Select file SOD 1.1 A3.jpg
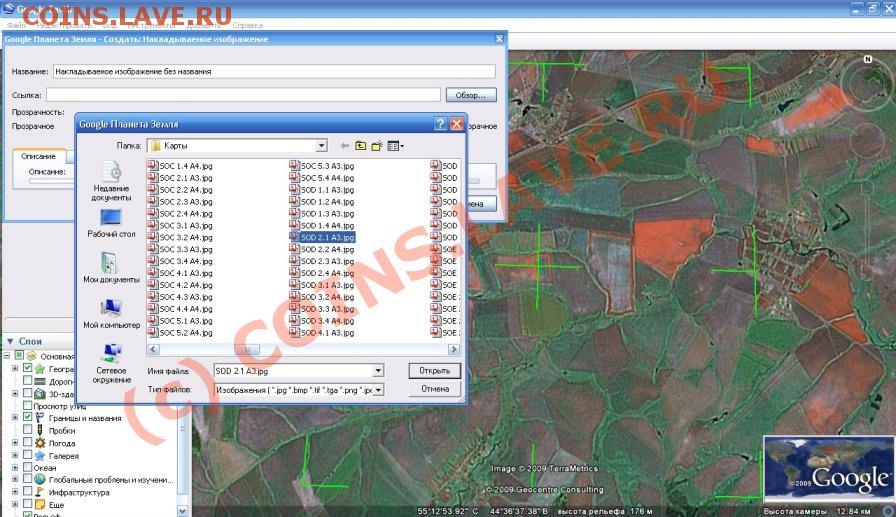Viewport: 896px width, 517px height. (322, 190)
